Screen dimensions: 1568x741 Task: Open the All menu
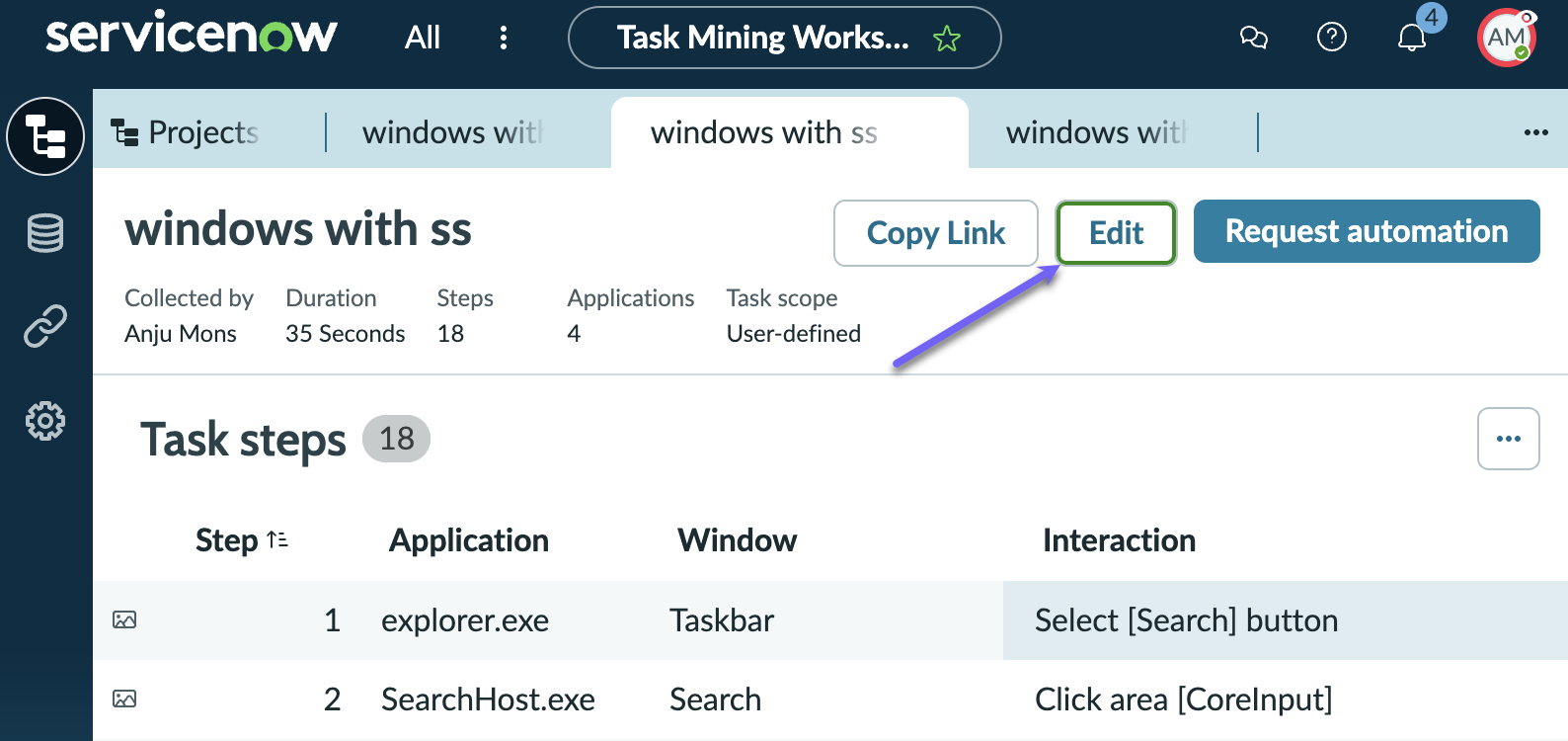[423, 38]
